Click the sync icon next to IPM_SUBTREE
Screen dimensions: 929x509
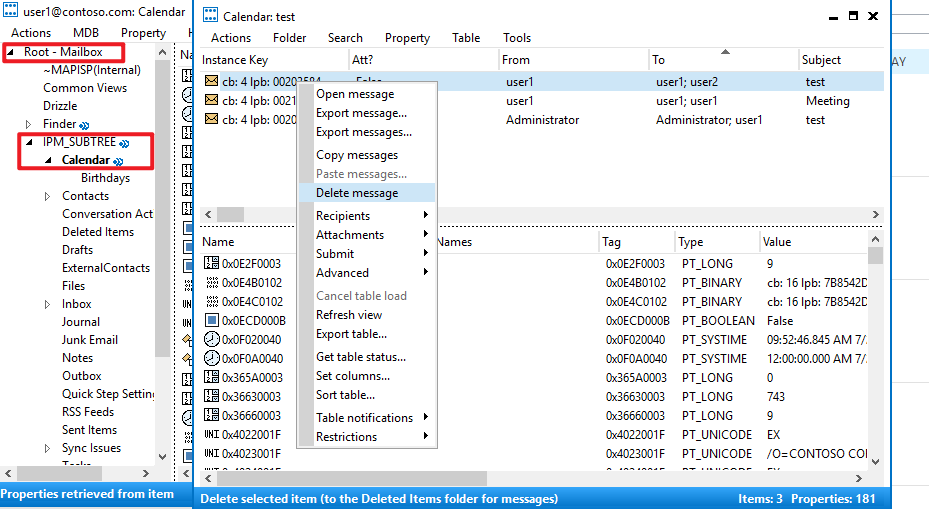(x=124, y=143)
